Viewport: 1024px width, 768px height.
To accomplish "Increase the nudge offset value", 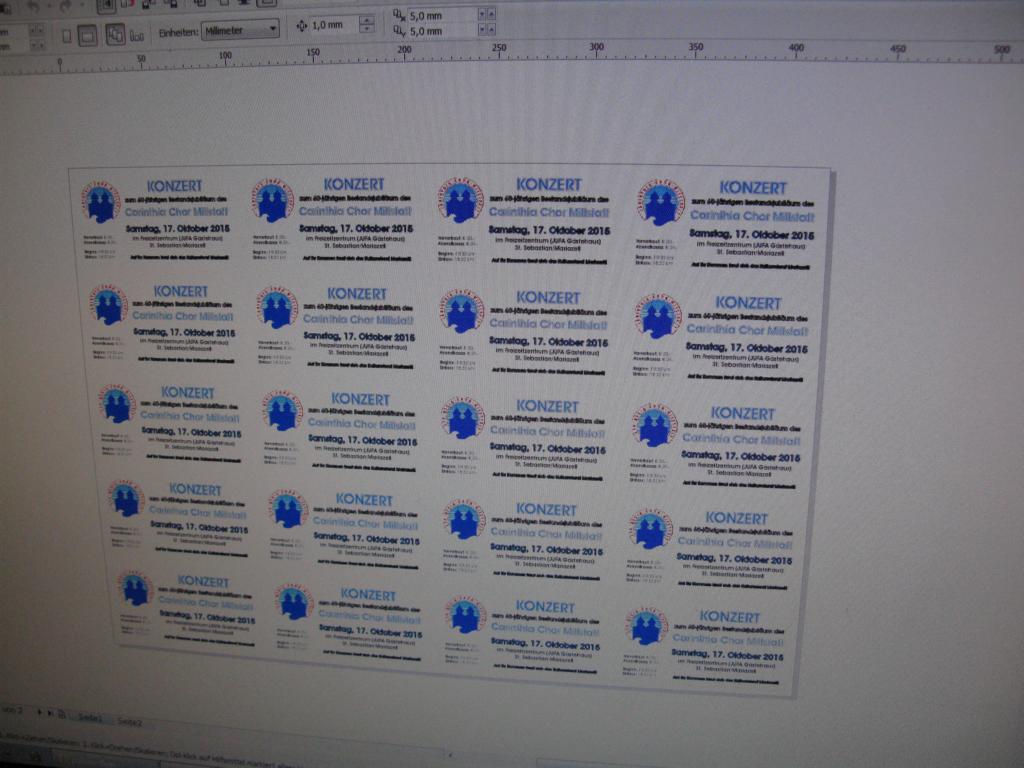I will [x=366, y=20].
